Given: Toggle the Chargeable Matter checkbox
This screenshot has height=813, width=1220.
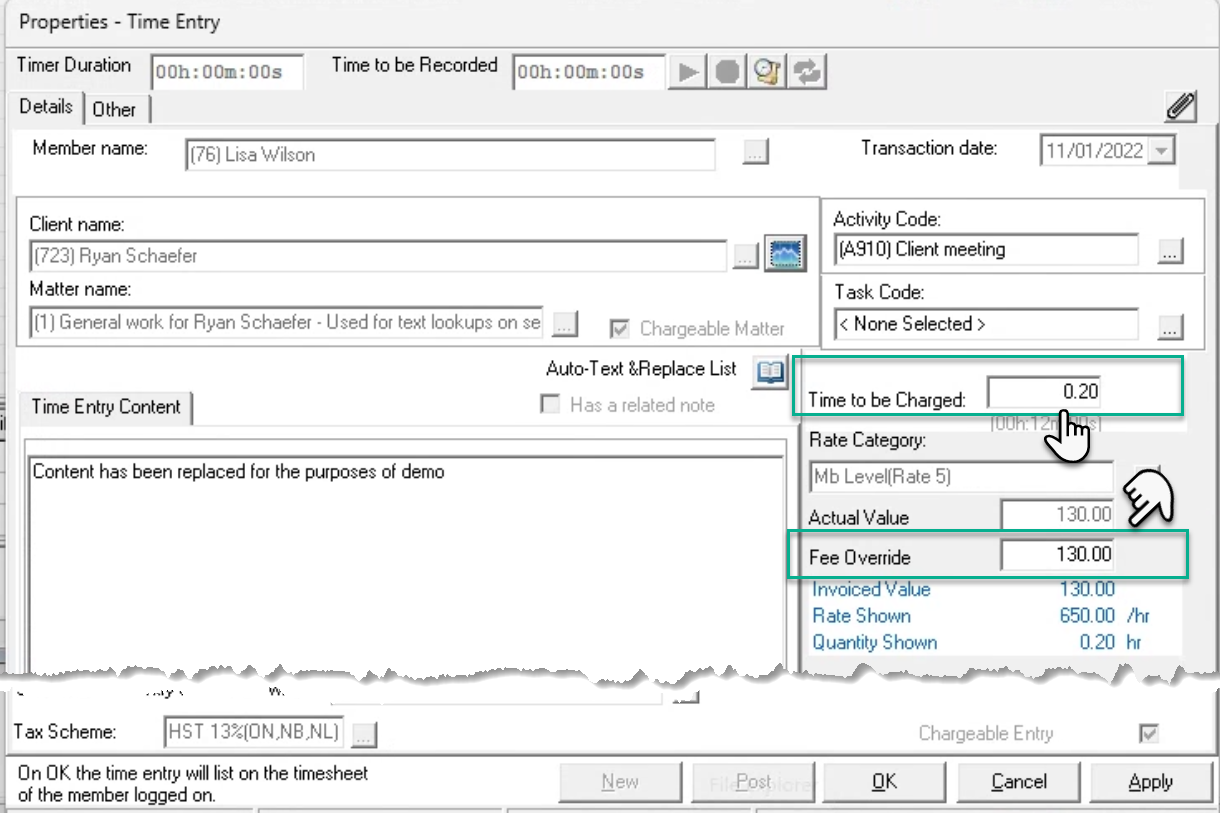Looking at the screenshot, I should coord(620,328).
